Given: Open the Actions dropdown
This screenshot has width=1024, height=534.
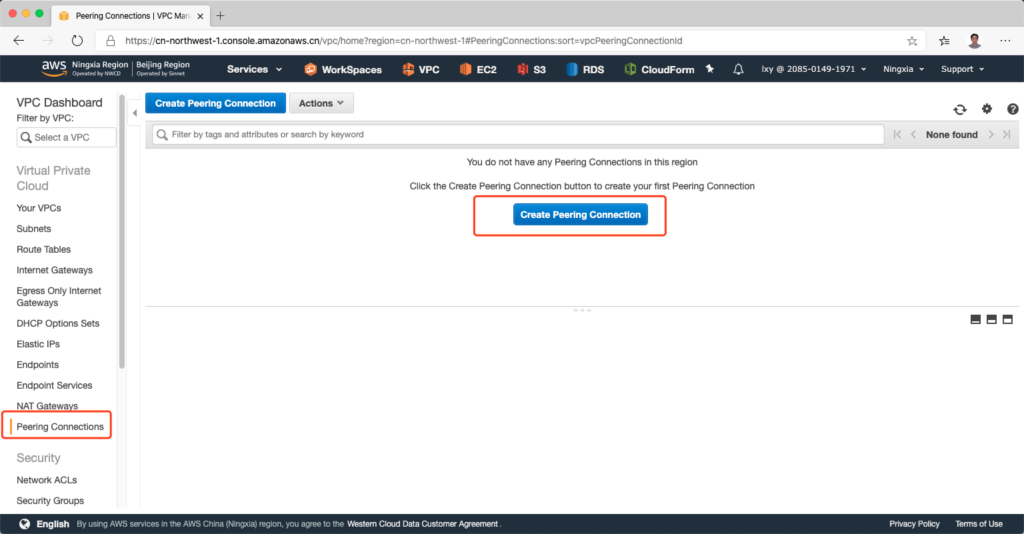Looking at the screenshot, I should point(320,103).
